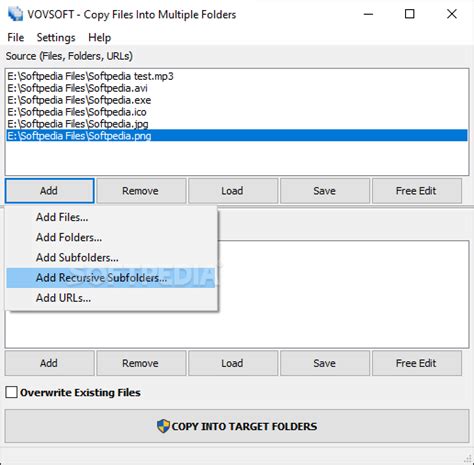Viewport: 474px width, 465px height.
Task: Select Softpedia.avi in source list
Action: point(237,88)
